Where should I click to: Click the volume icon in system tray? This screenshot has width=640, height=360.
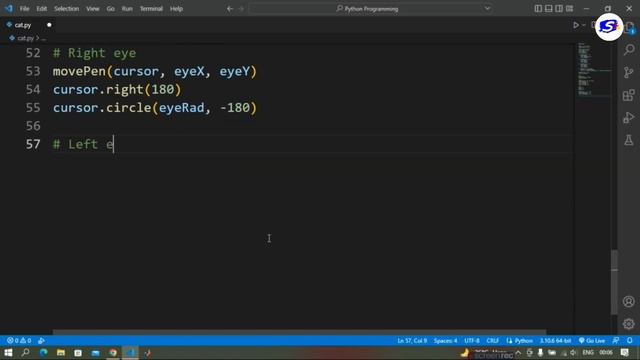click(x=573, y=353)
